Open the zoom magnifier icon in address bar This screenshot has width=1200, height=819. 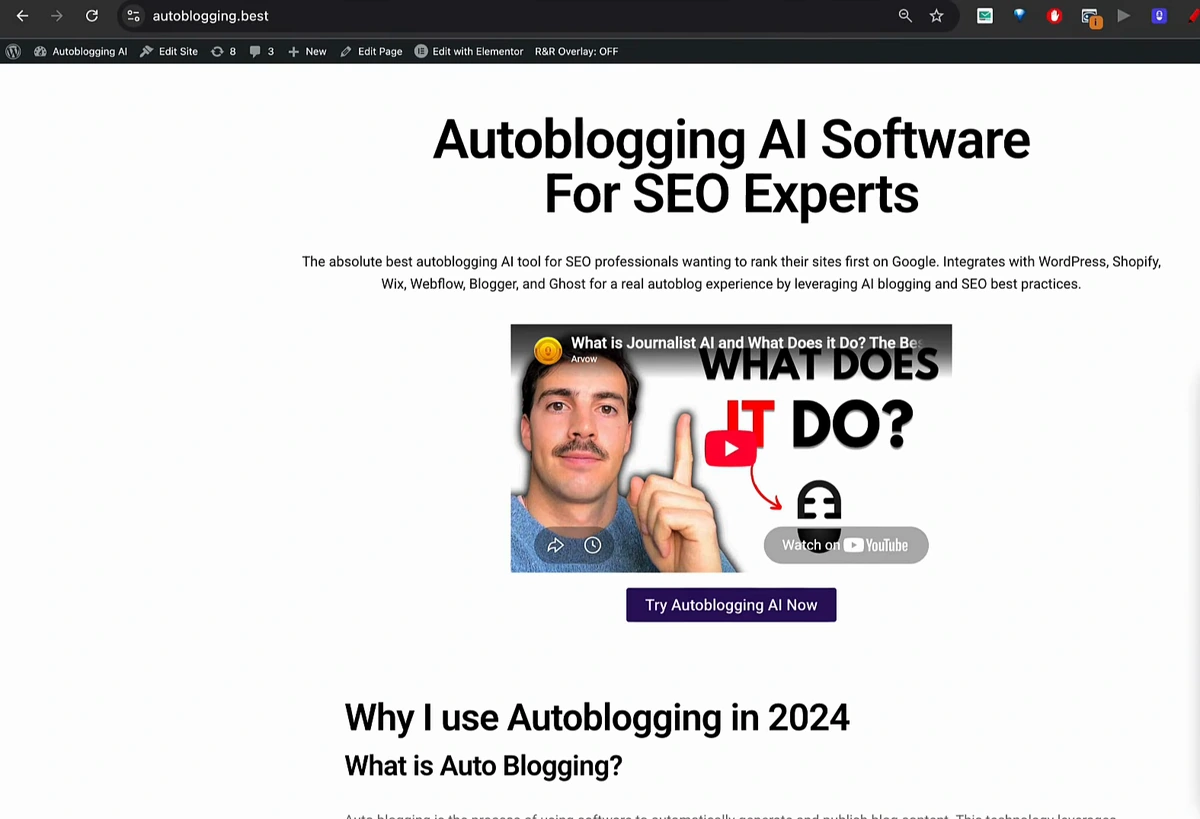(x=905, y=16)
